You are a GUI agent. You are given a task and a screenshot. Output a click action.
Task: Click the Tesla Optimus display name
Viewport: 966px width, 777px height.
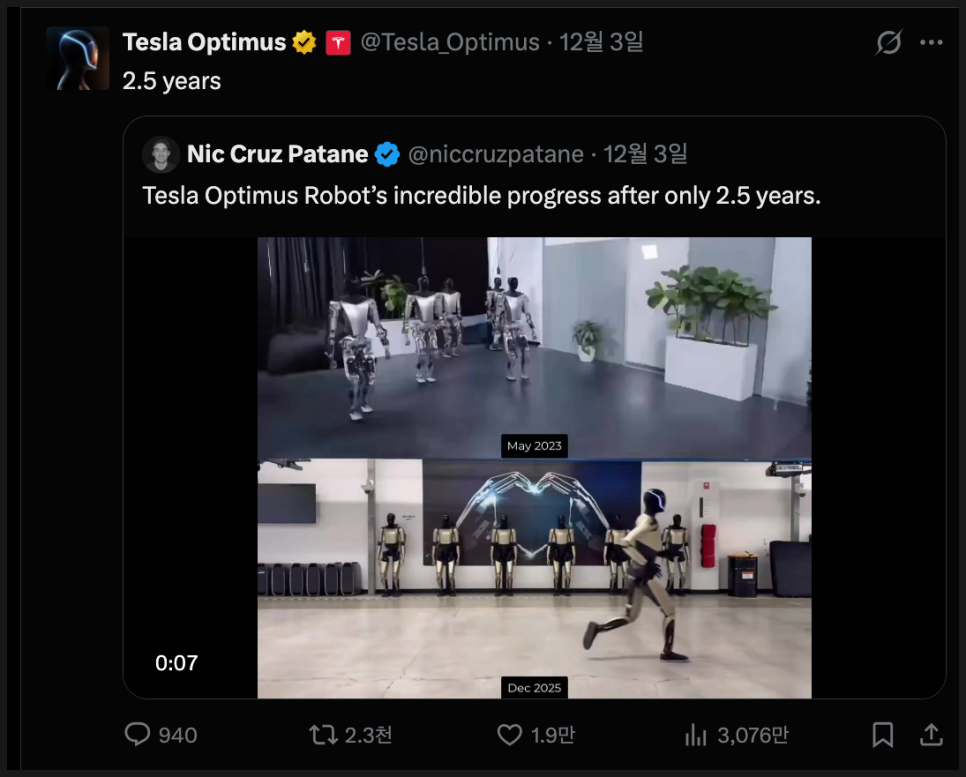pos(204,42)
